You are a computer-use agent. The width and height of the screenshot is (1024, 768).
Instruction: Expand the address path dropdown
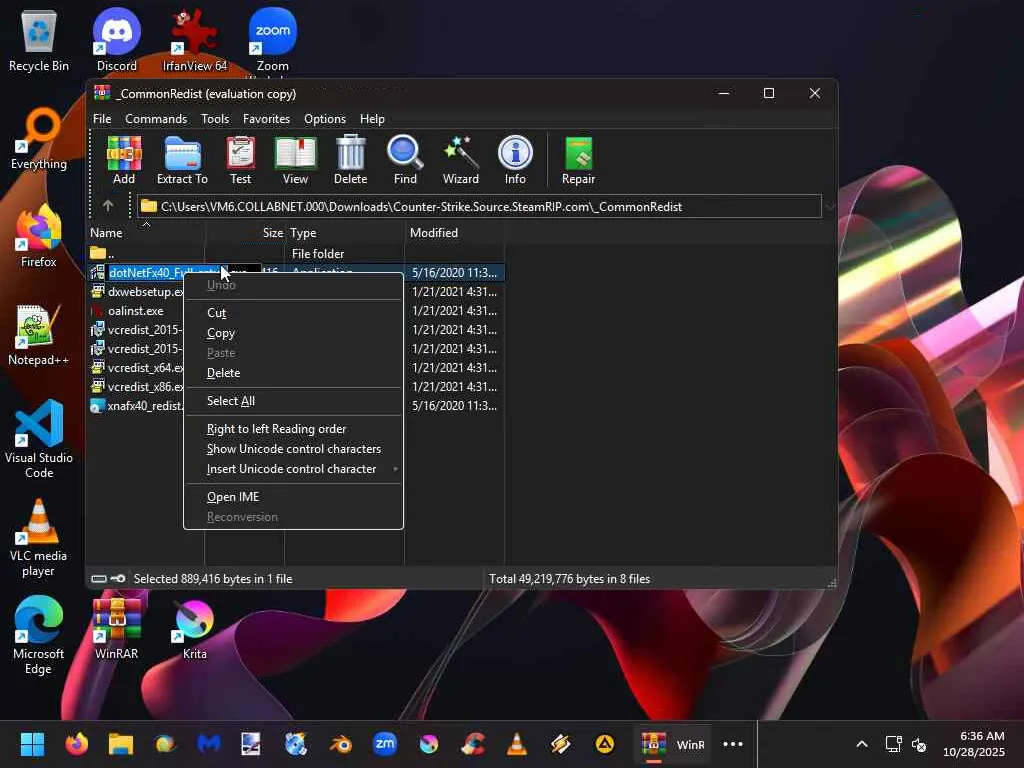coord(829,207)
